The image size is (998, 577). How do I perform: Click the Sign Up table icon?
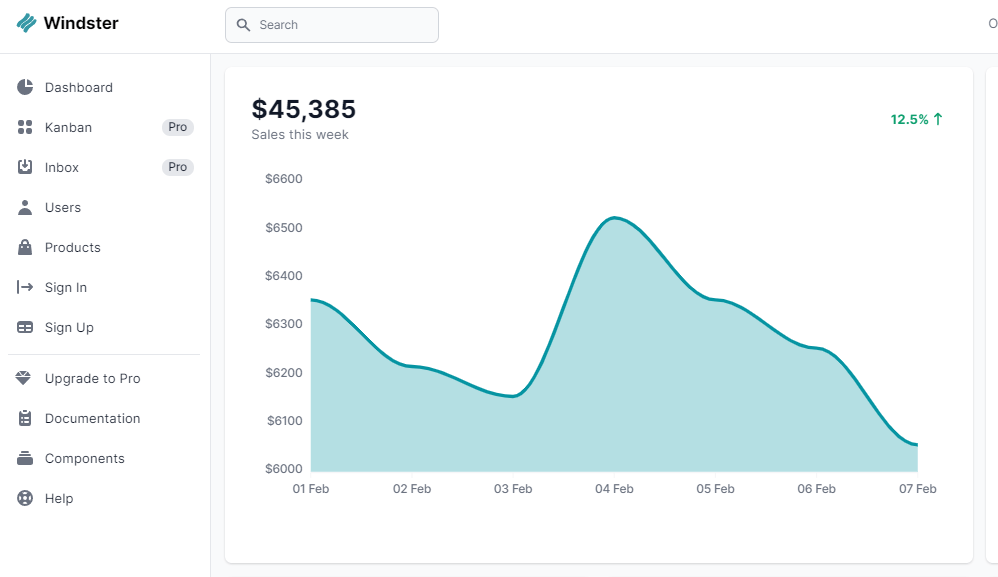point(26,327)
